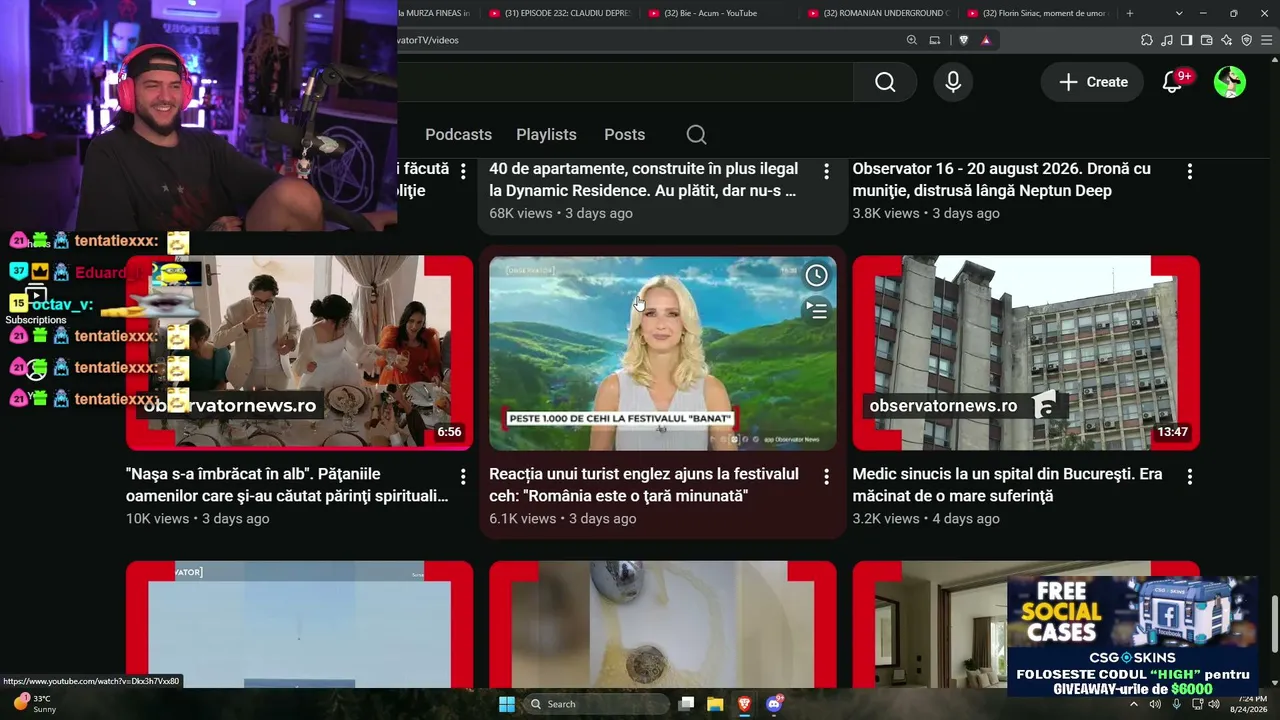Open the Brave Leo AI sparkle icon
The height and width of the screenshot is (720, 1280).
pos(1227,40)
